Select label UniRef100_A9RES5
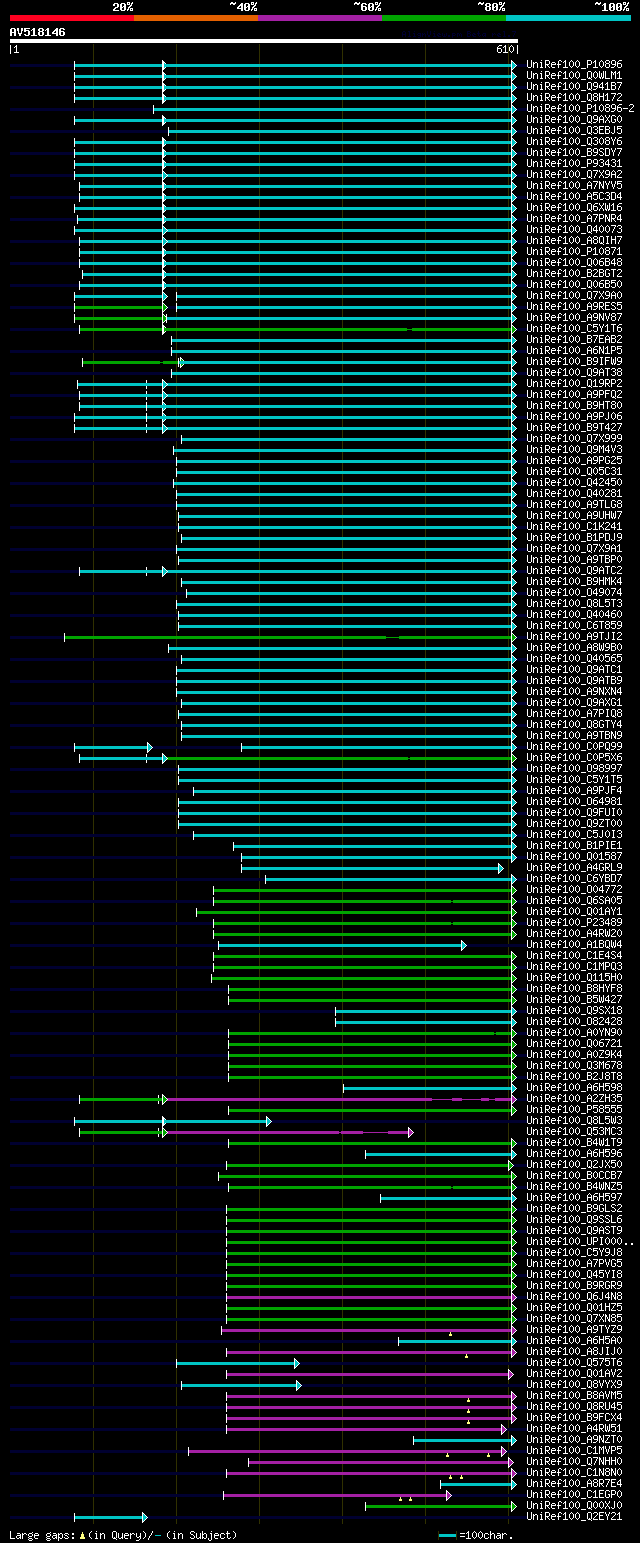The height and width of the screenshot is (1543, 640). click(574, 307)
